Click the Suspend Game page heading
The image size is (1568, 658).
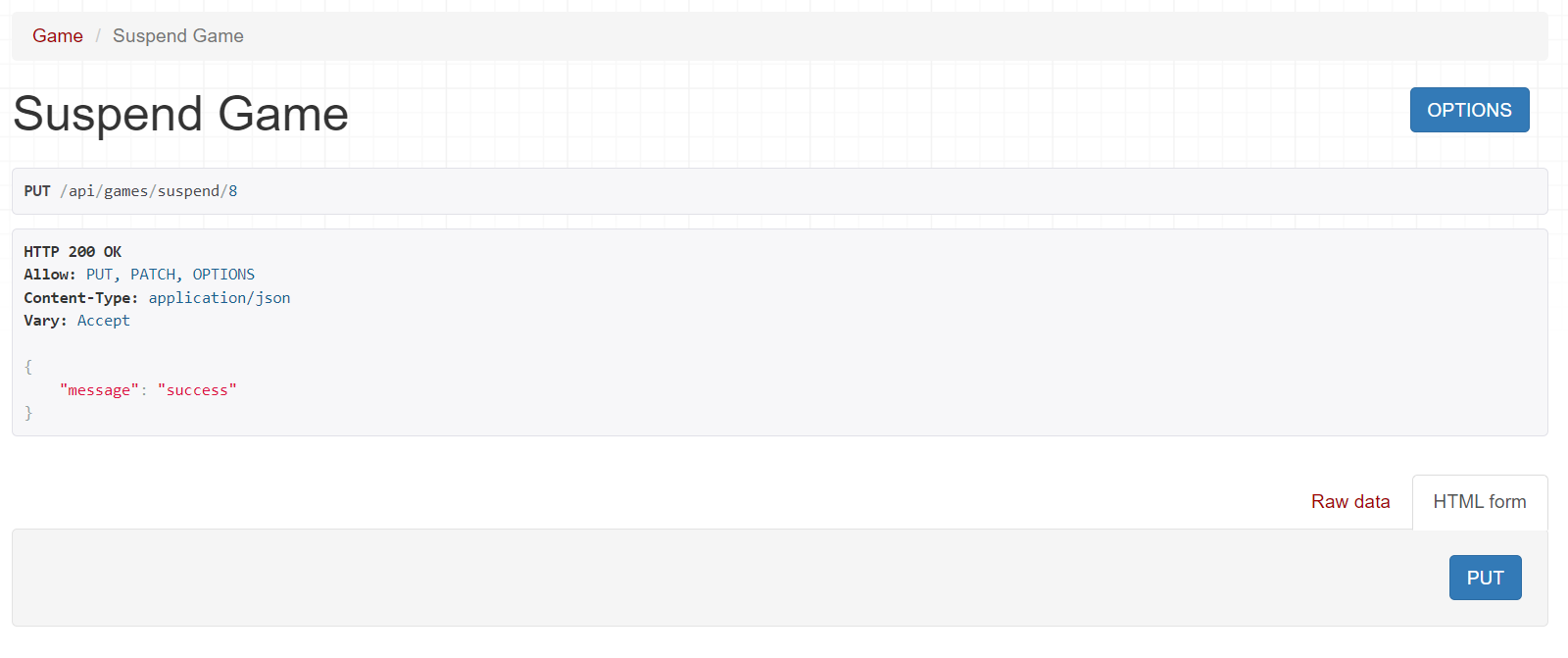pyautogui.click(x=180, y=114)
